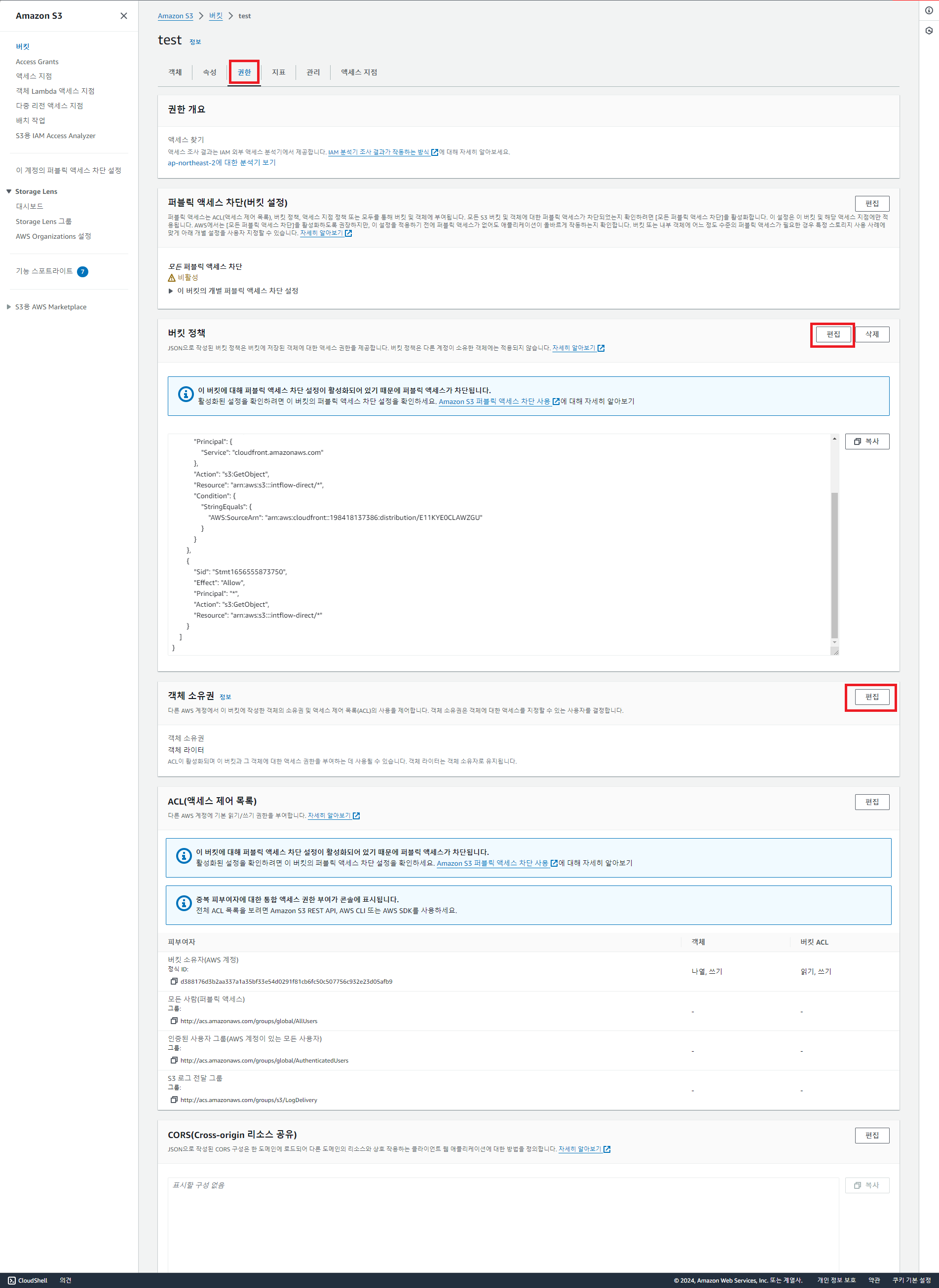Copy the LogDelivery group URL

[x=174, y=1100]
